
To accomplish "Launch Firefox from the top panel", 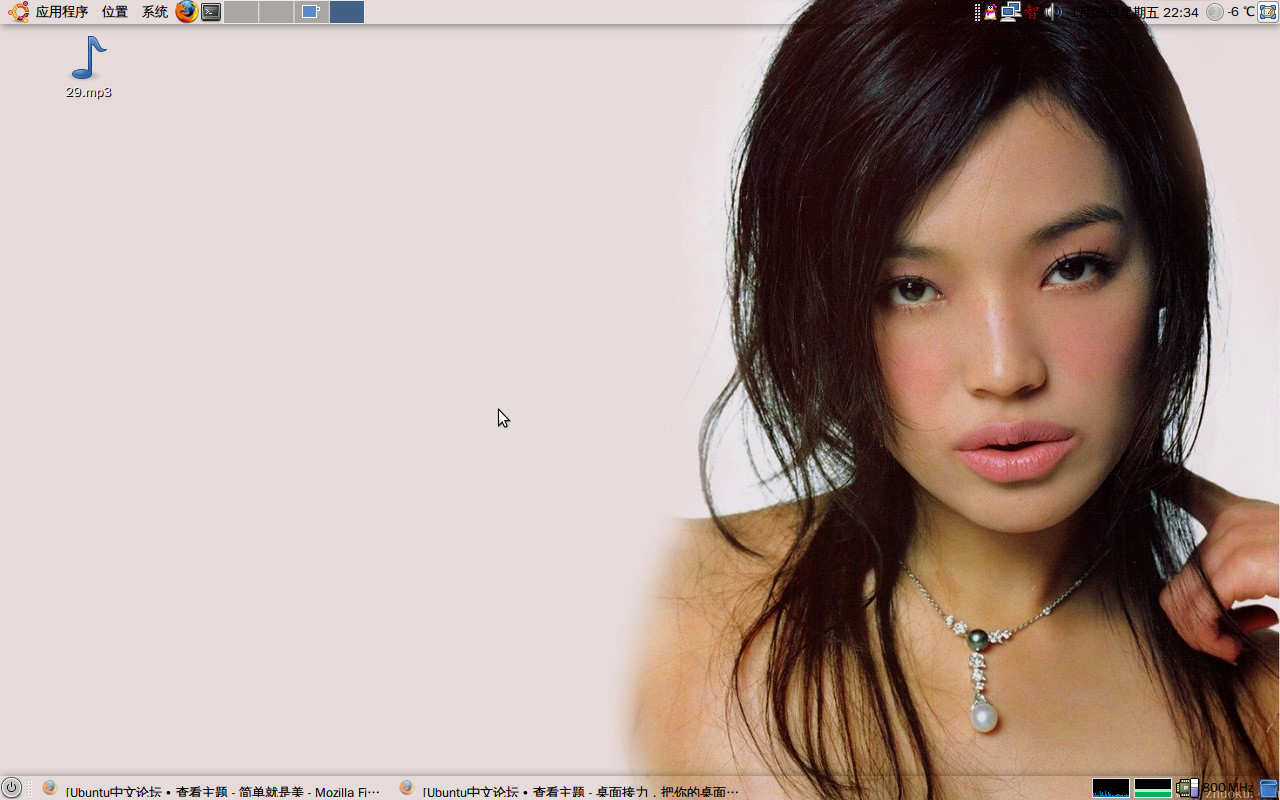I will tap(187, 12).
